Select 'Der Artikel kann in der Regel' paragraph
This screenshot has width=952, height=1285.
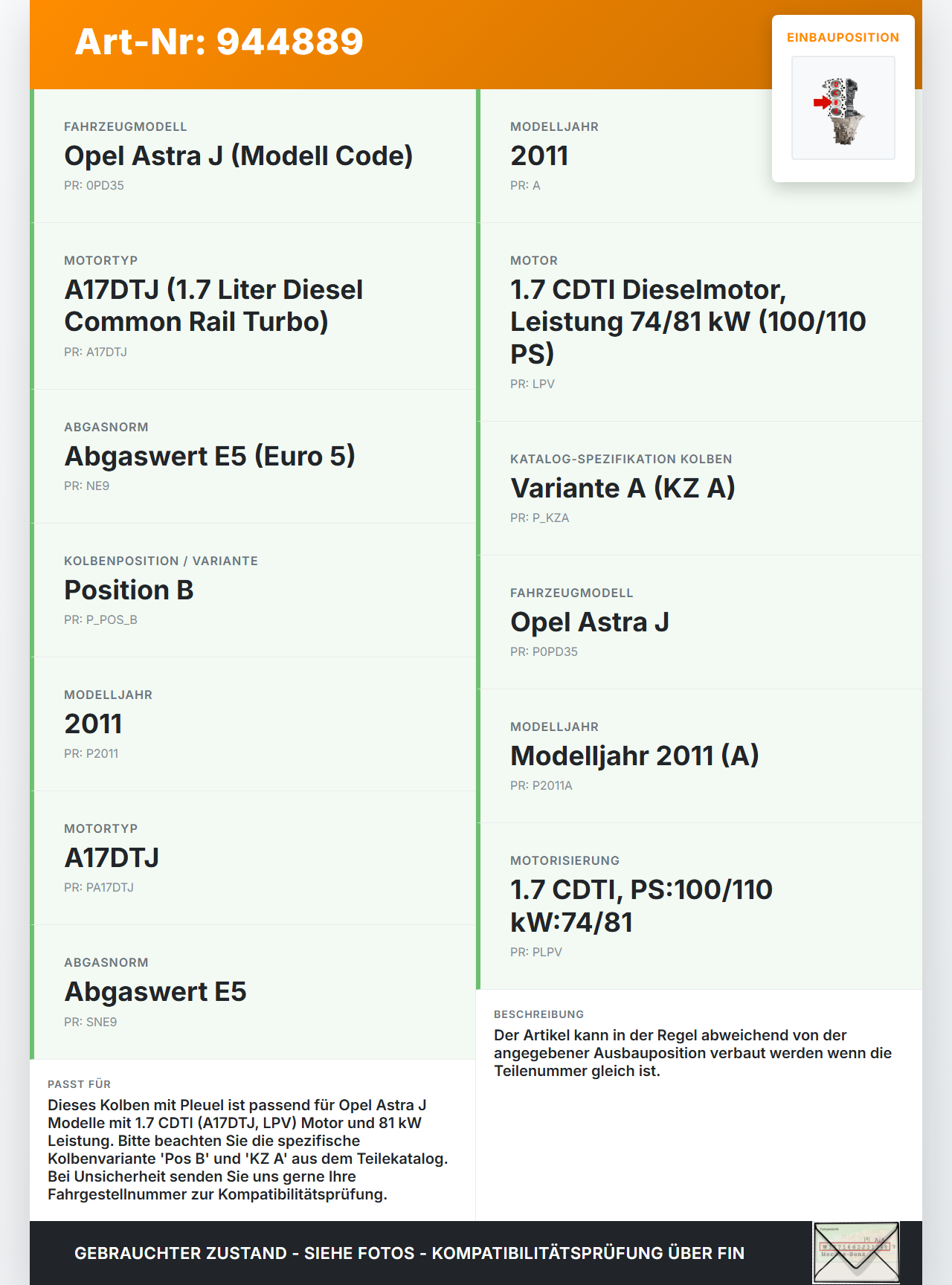[692, 1053]
